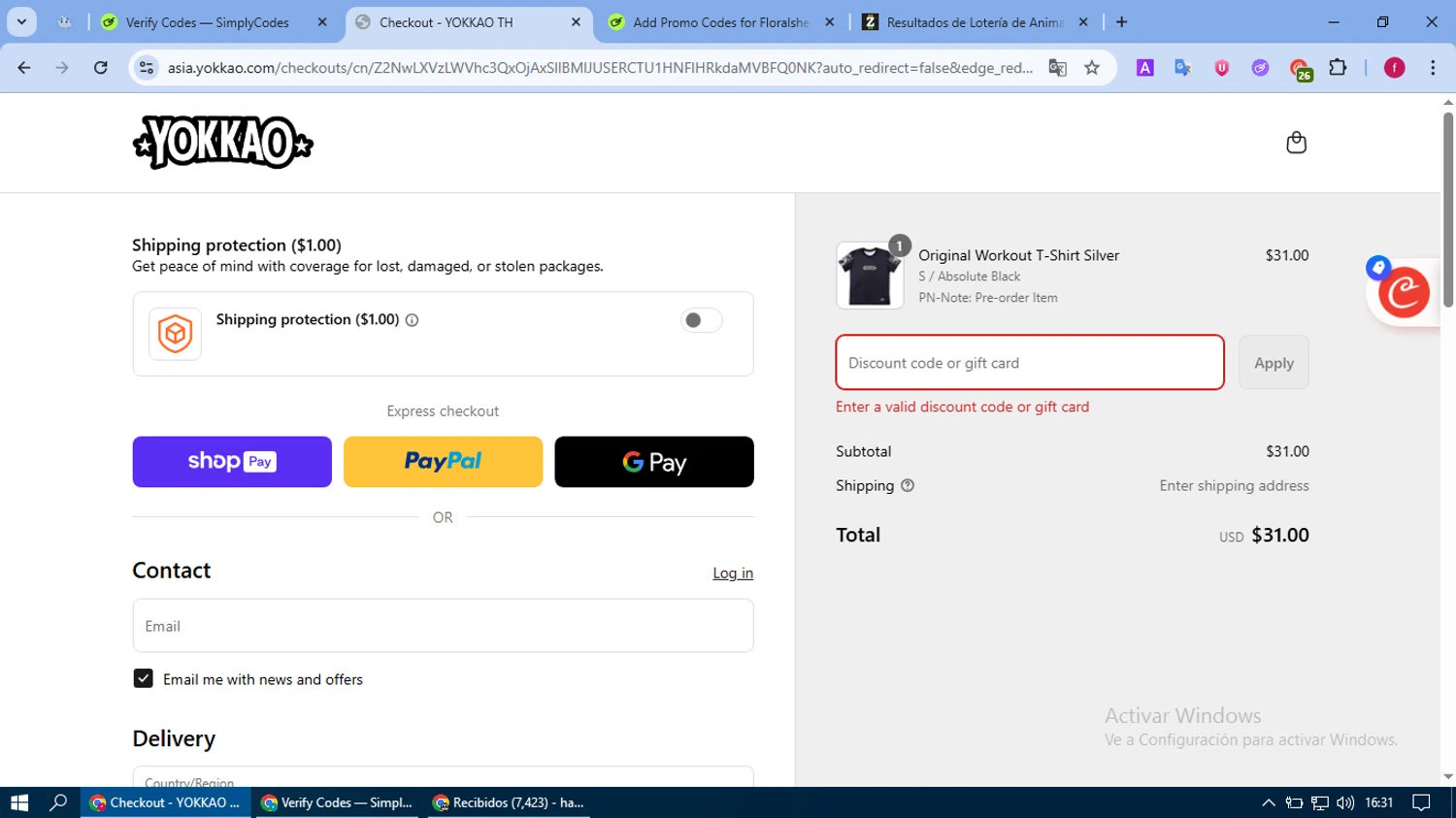Open the shopping bag cart icon
Image resolution: width=1456 pixels, height=818 pixels.
[1296, 143]
